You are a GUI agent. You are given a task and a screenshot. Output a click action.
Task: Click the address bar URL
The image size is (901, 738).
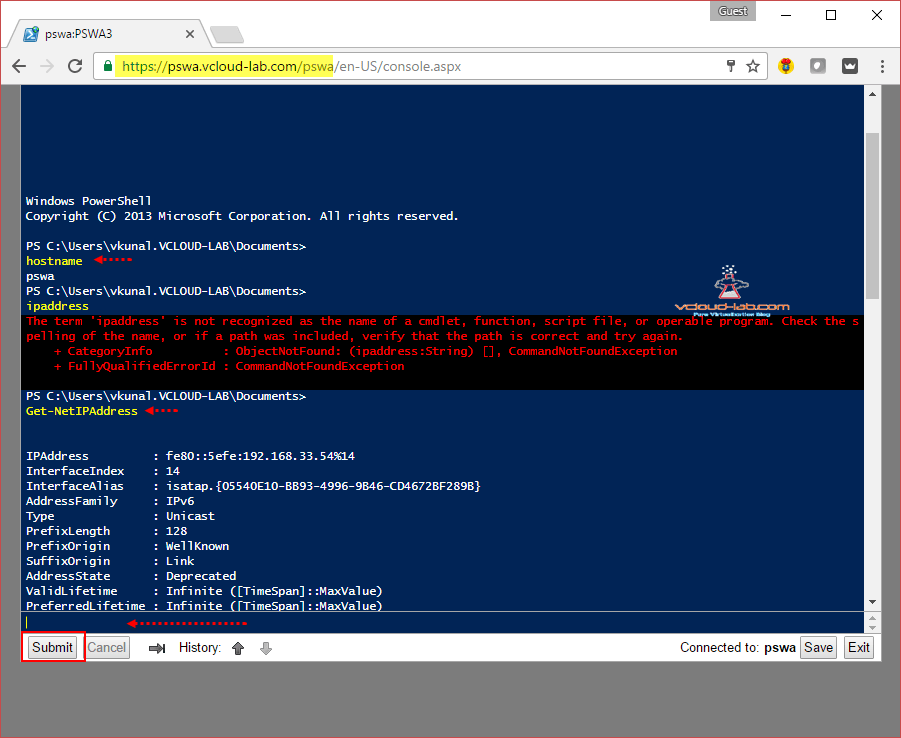coord(291,66)
